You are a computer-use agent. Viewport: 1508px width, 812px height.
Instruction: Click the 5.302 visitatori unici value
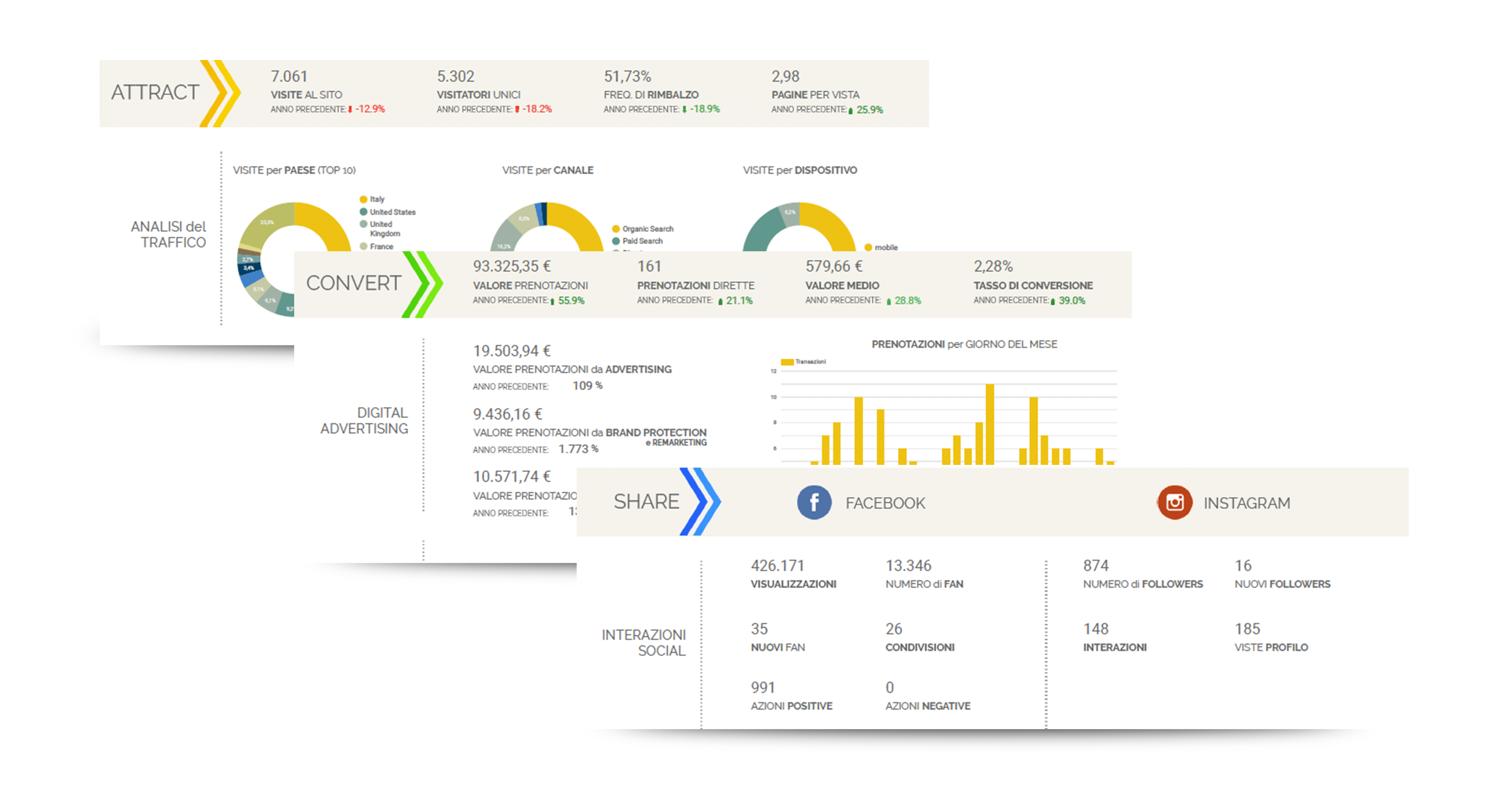point(456,76)
